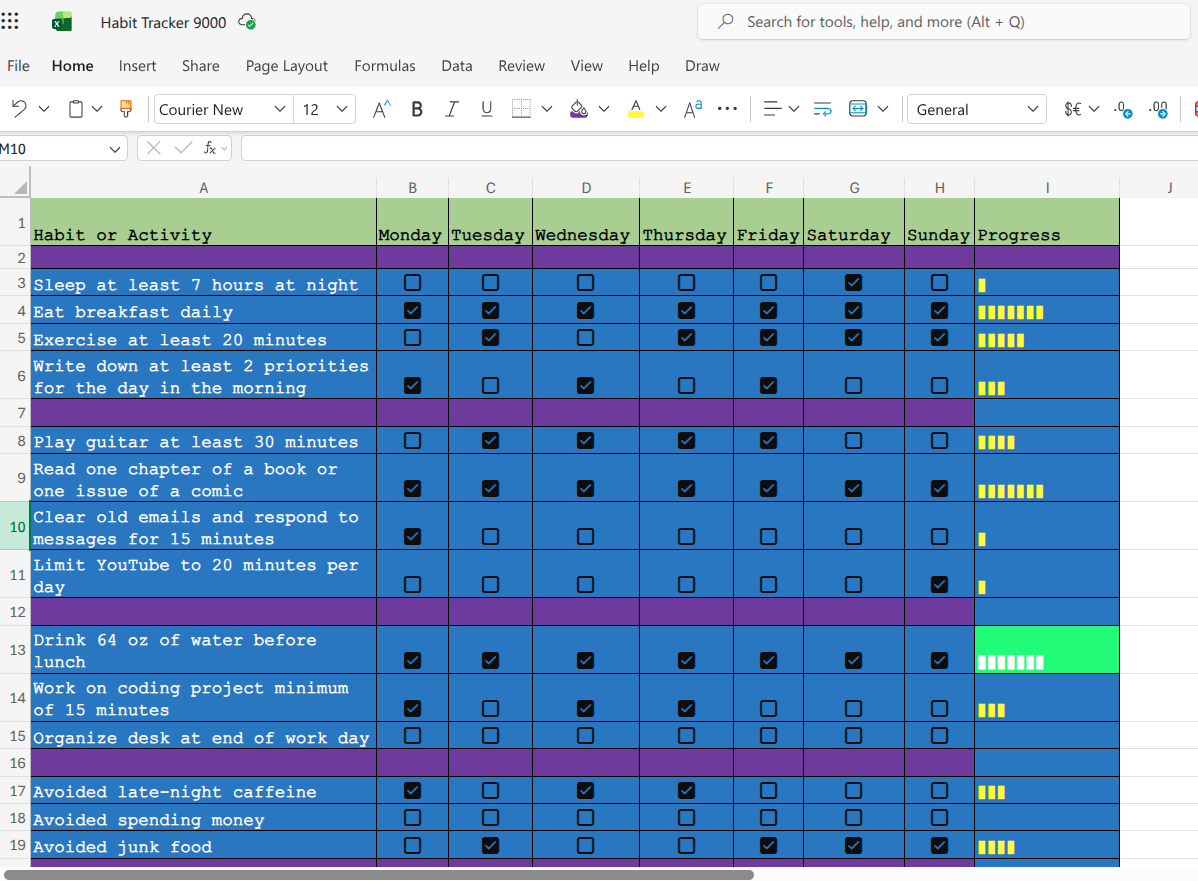
Task: Open the Courier New font dropdown
Action: tap(280, 109)
